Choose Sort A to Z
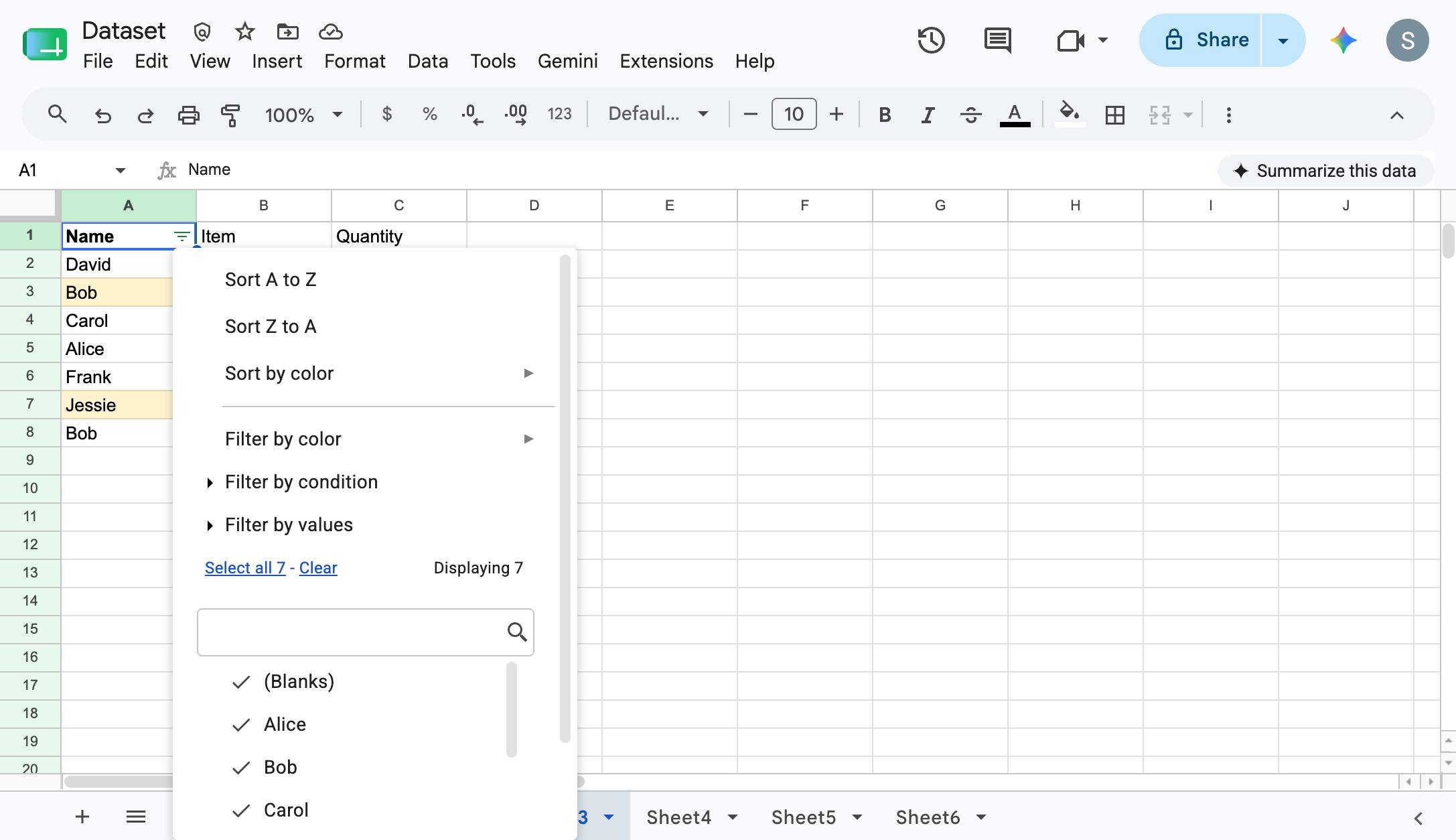1456x840 pixels. 271,279
